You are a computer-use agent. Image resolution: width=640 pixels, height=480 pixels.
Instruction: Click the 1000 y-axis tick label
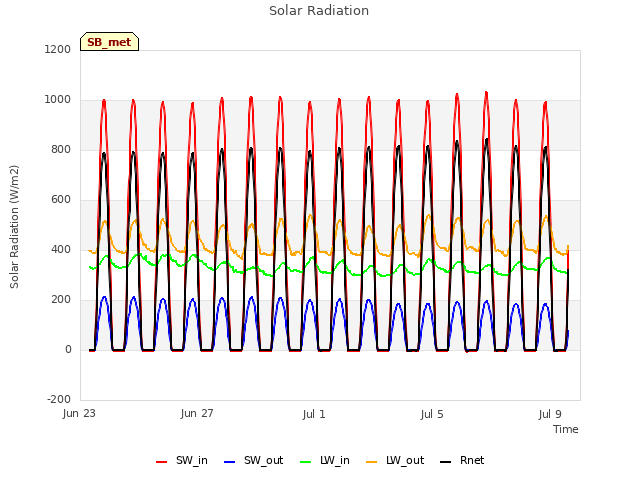[x=58, y=100]
